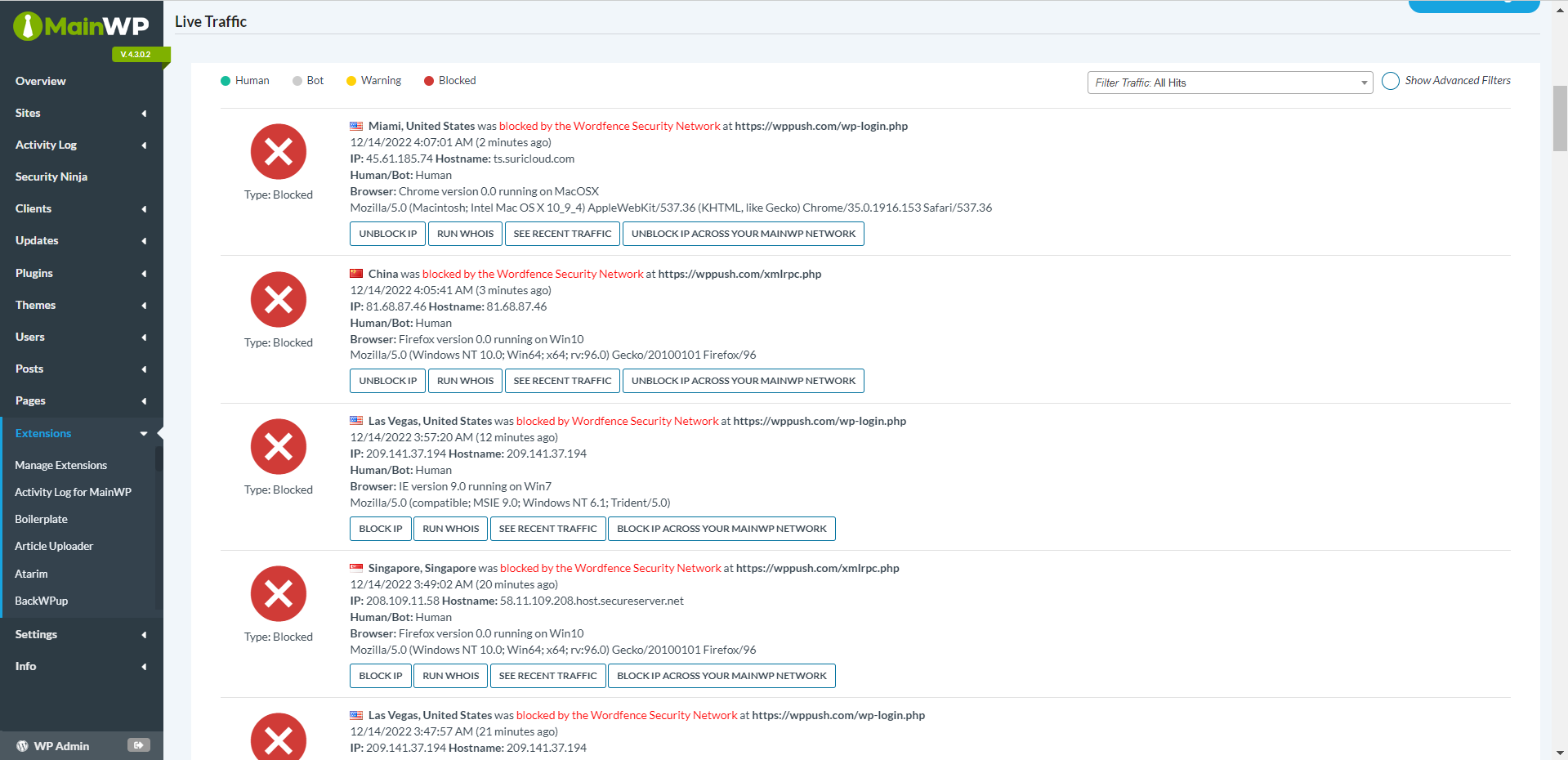The width and height of the screenshot is (1568, 760).
Task: Run Whois for 3:57:20 Las Vegas entry
Action: [x=450, y=529]
